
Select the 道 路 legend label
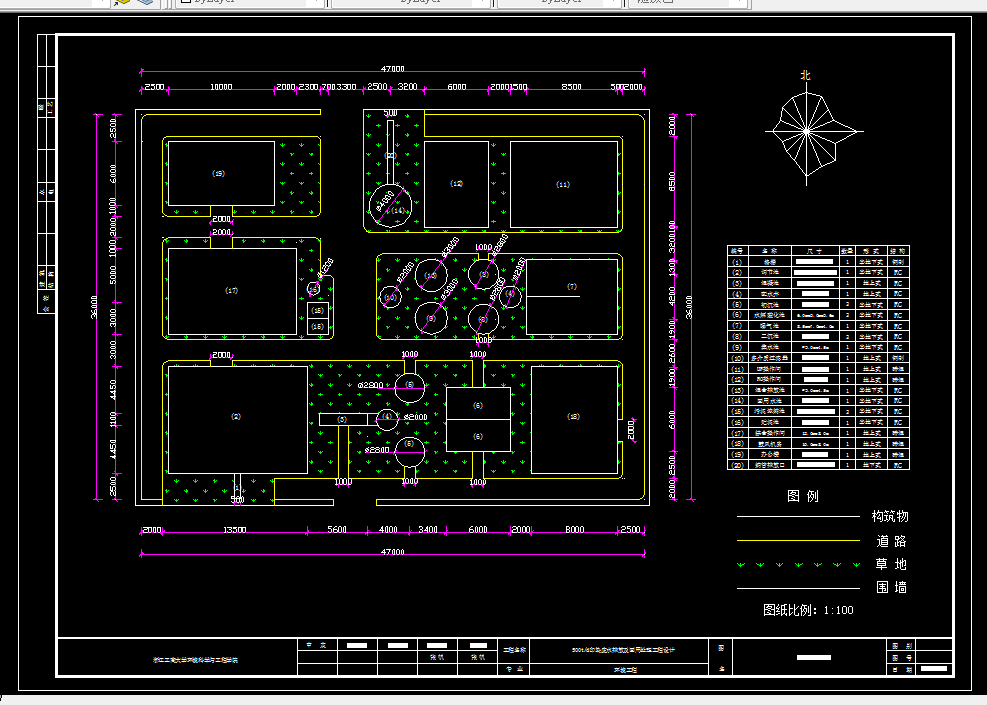coord(891,541)
